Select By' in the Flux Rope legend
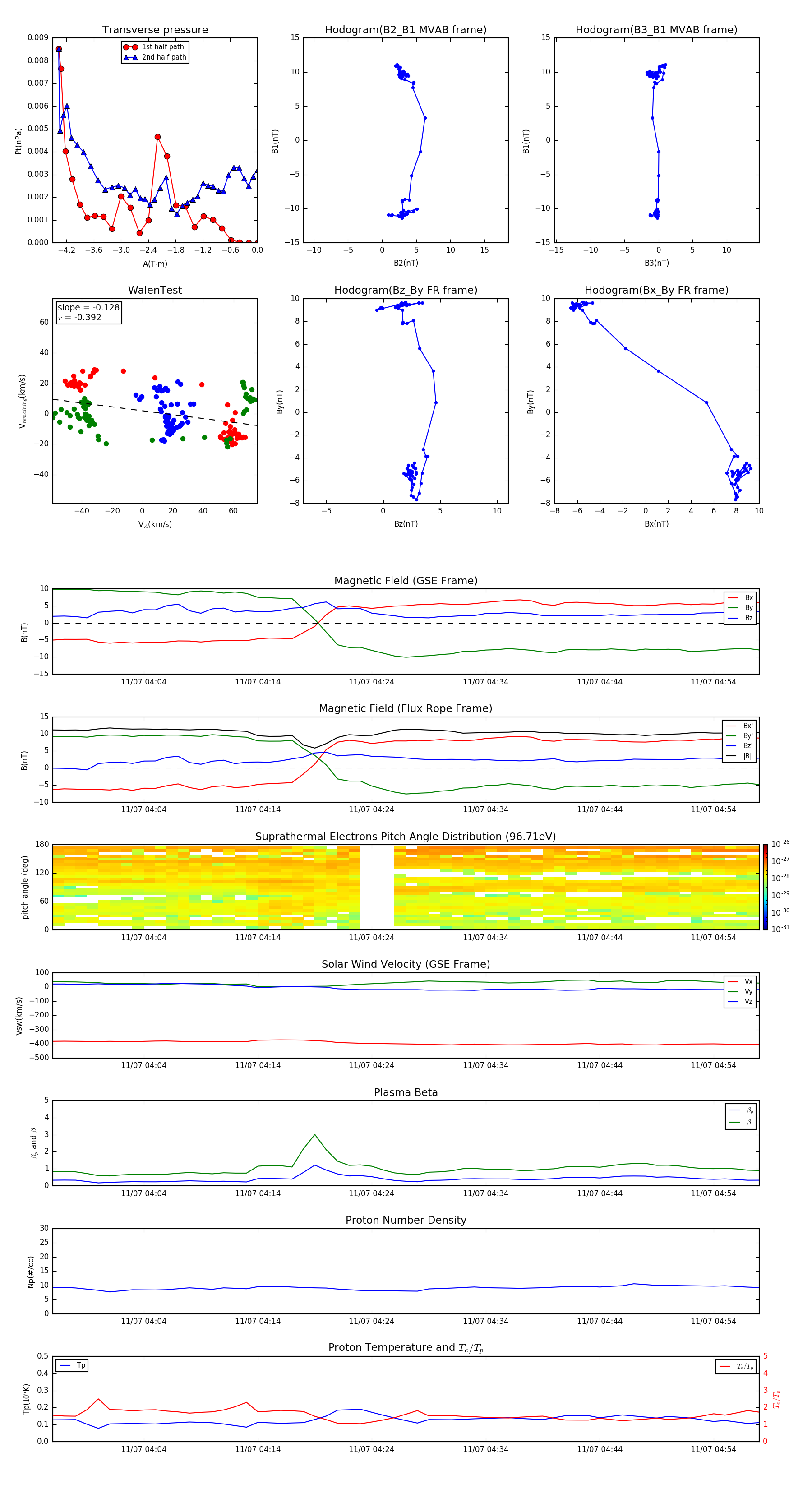This screenshot has width=812, height=1489. (740, 736)
